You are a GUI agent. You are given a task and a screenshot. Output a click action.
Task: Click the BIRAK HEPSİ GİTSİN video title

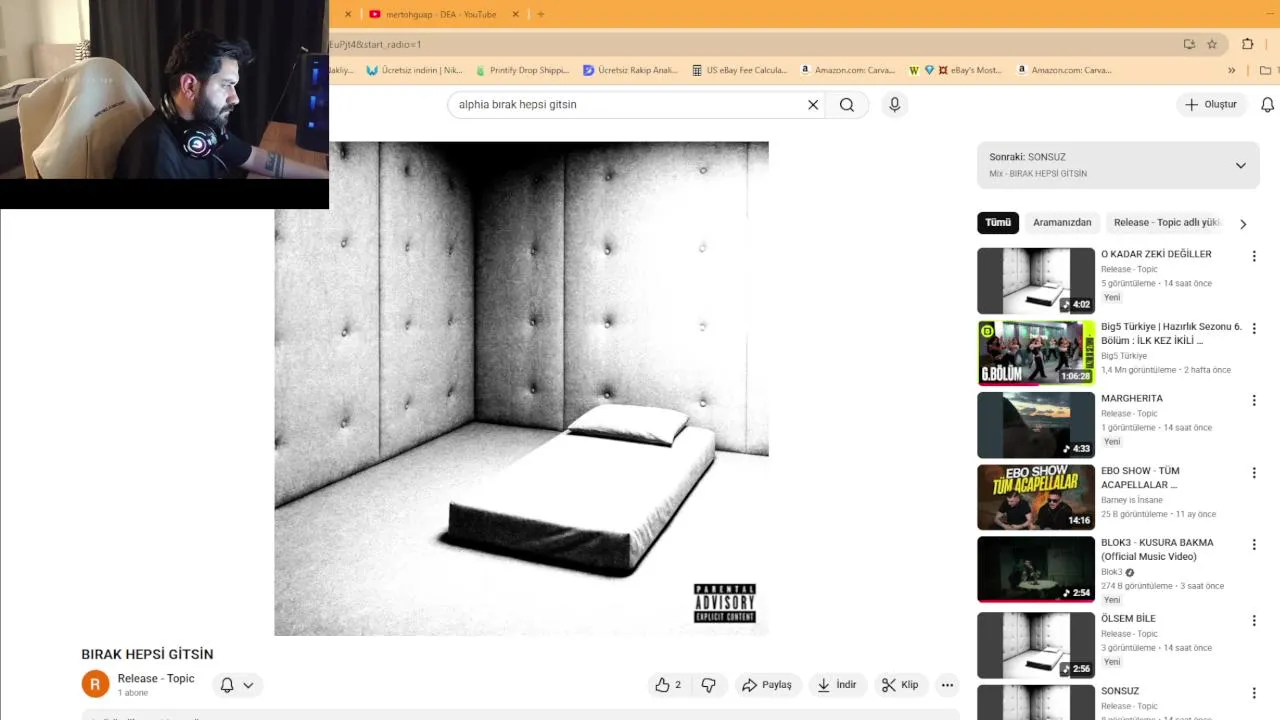[x=147, y=654]
